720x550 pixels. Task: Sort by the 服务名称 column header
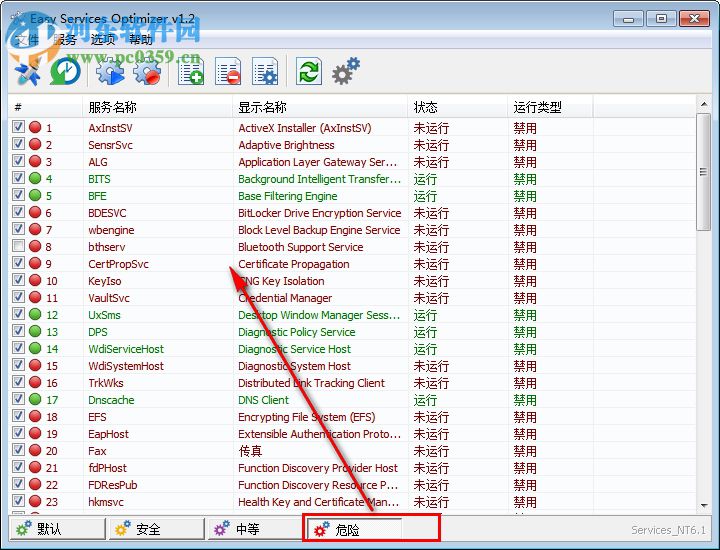(x=158, y=107)
